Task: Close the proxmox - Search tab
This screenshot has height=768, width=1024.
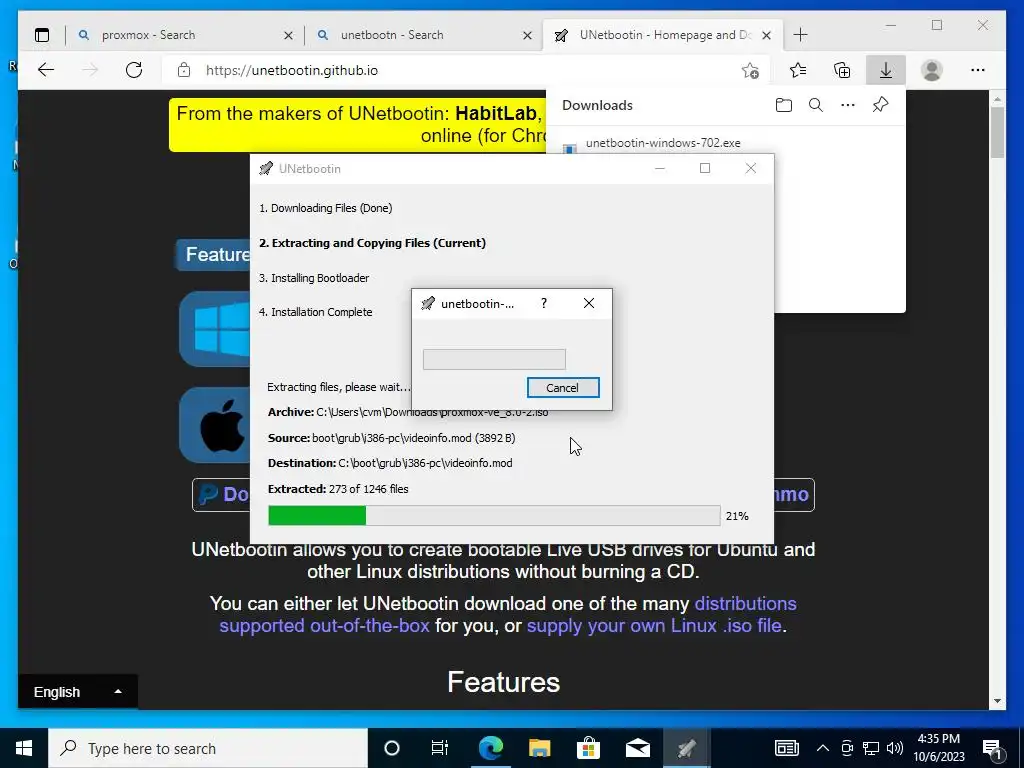Action: 288,36
